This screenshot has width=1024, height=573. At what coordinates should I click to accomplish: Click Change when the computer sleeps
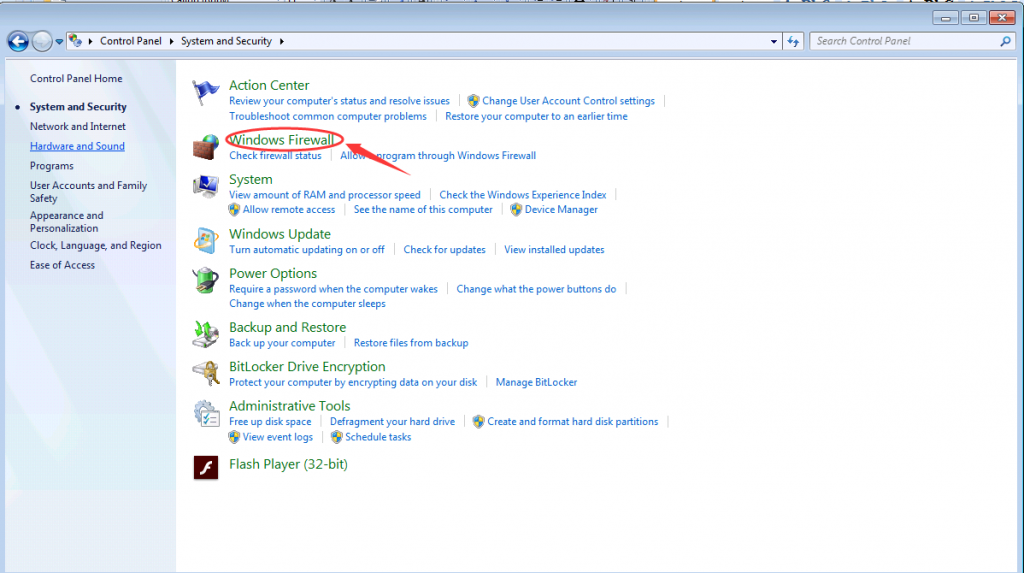coord(307,304)
